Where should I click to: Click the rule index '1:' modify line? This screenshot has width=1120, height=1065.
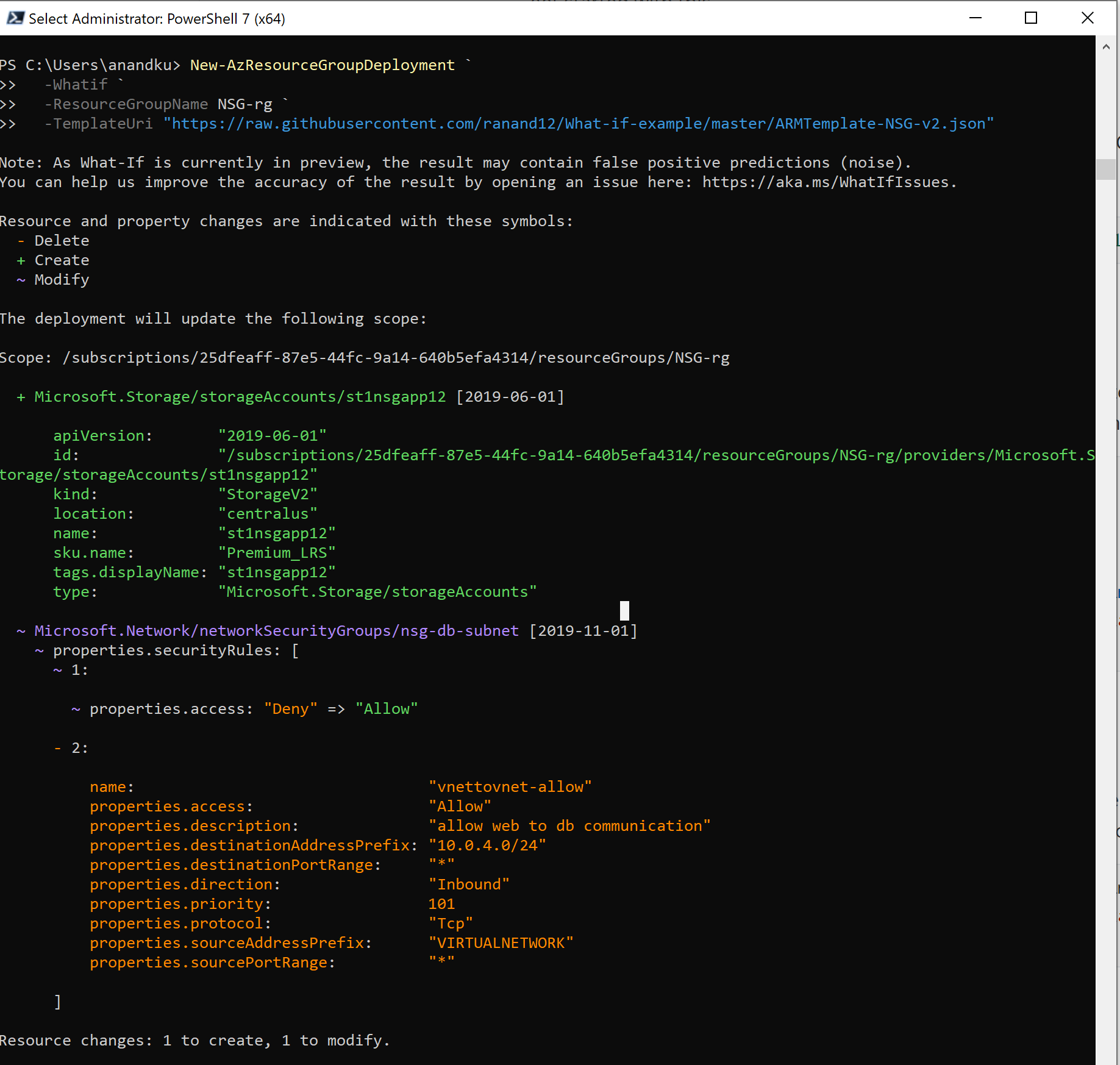pyautogui.click(x=71, y=670)
